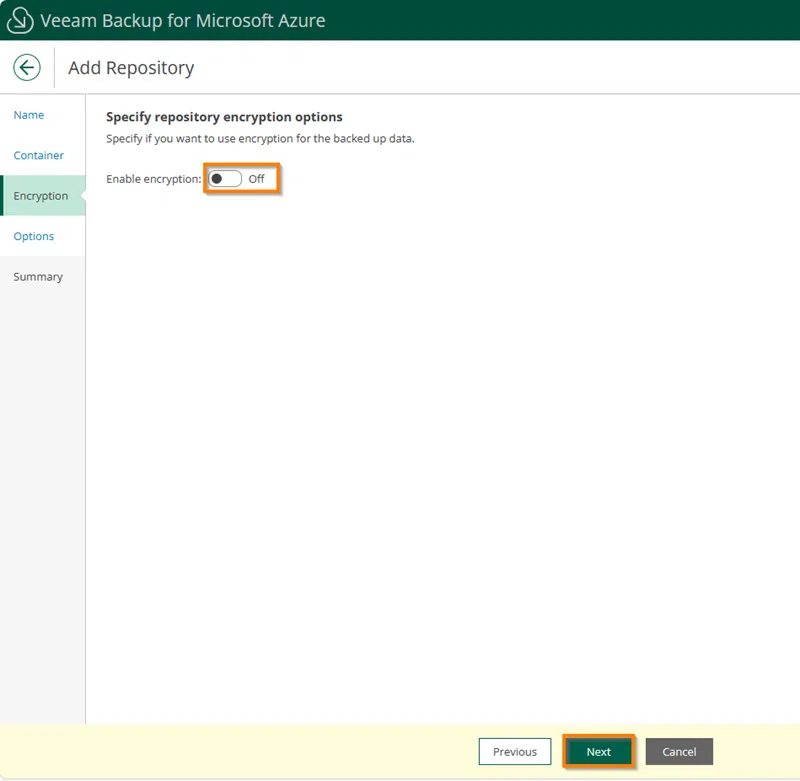
Task: Click the Veeam logo icon
Action: click(x=20, y=20)
